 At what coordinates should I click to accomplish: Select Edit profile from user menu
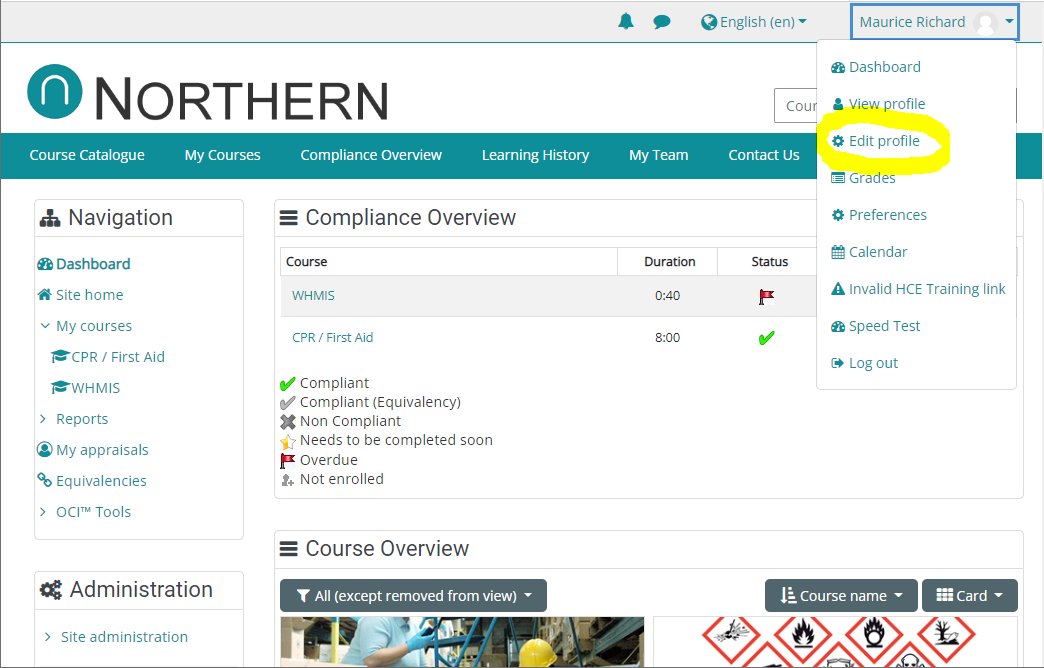pyautogui.click(x=883, y=141)
